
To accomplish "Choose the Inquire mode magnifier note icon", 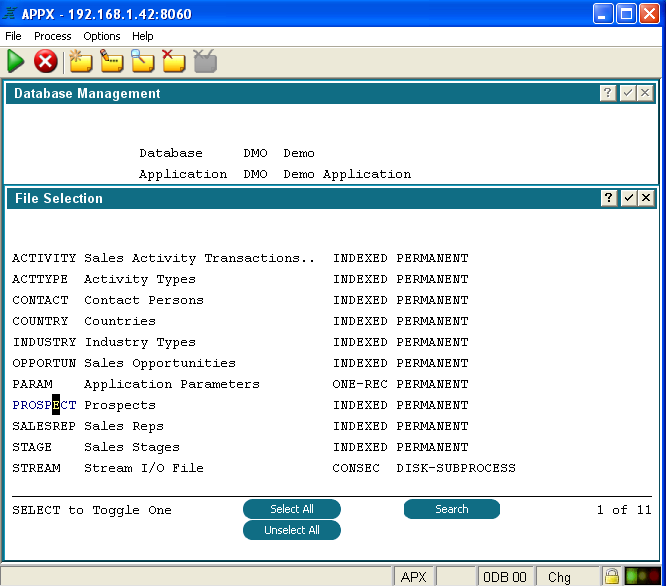I will pos(143,62).
